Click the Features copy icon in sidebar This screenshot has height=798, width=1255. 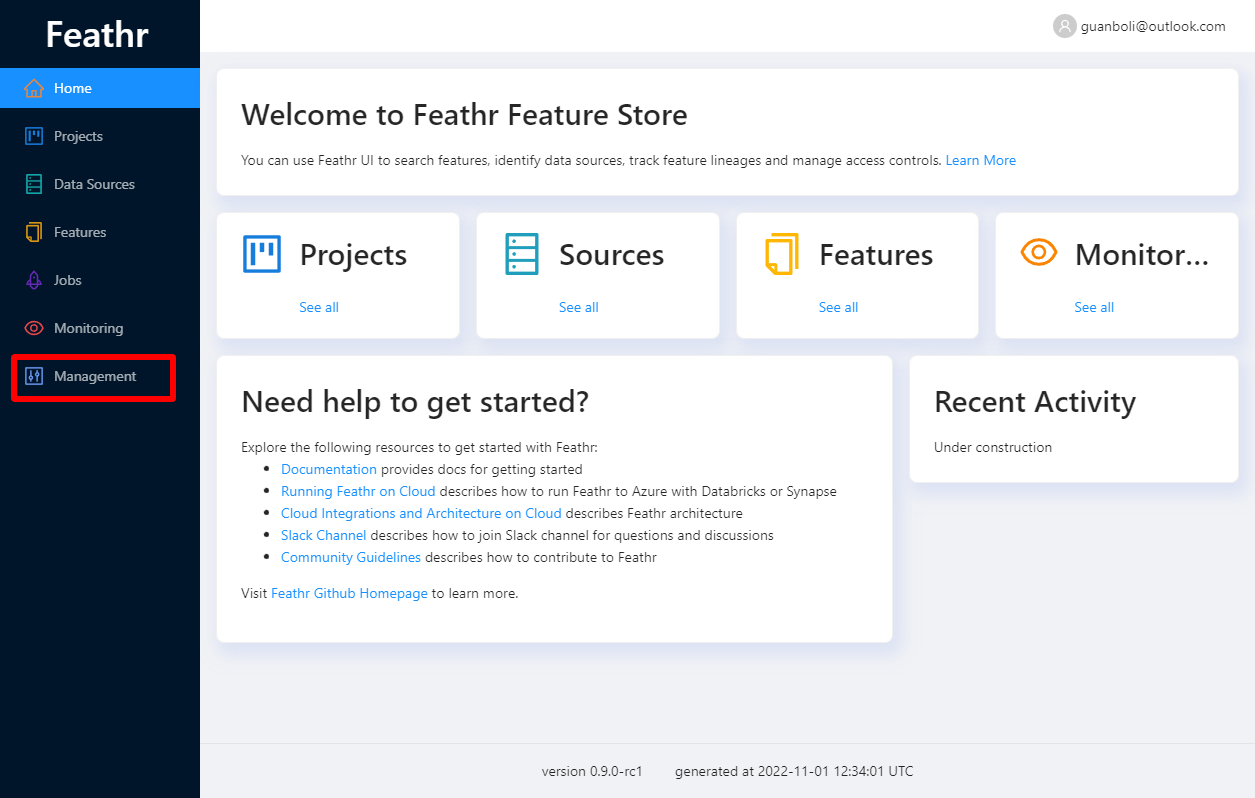click(34, 232)
